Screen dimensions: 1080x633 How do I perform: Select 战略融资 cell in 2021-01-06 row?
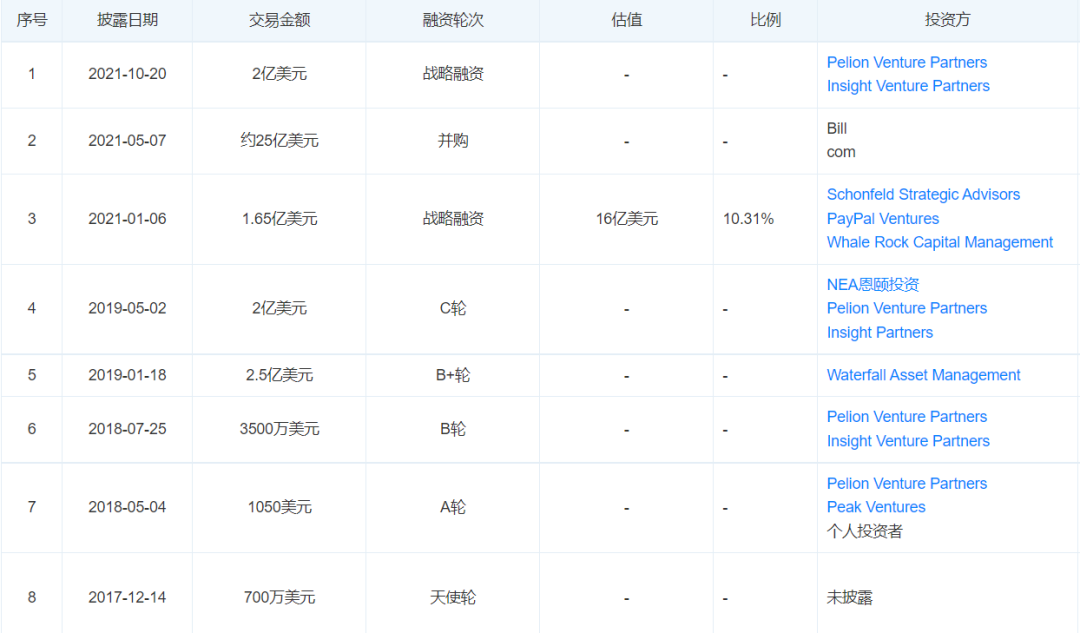[x=453, y=219]
